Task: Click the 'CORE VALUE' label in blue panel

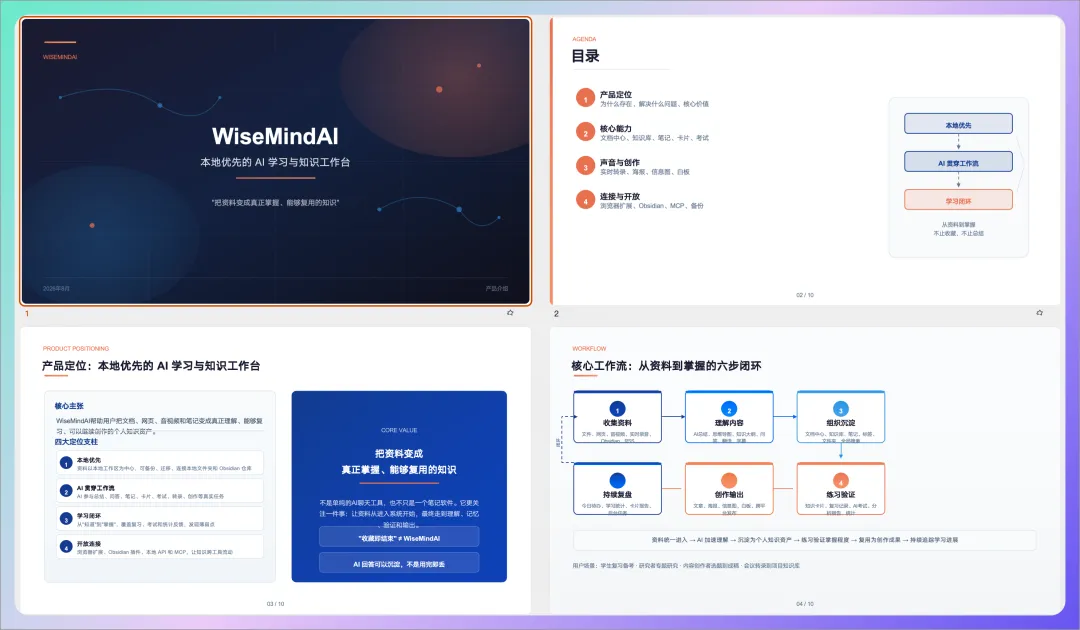Action: 399,430
